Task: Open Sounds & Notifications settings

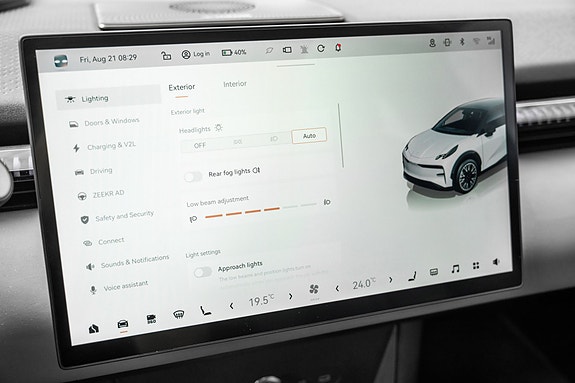Action: click(x=128, y=262)
